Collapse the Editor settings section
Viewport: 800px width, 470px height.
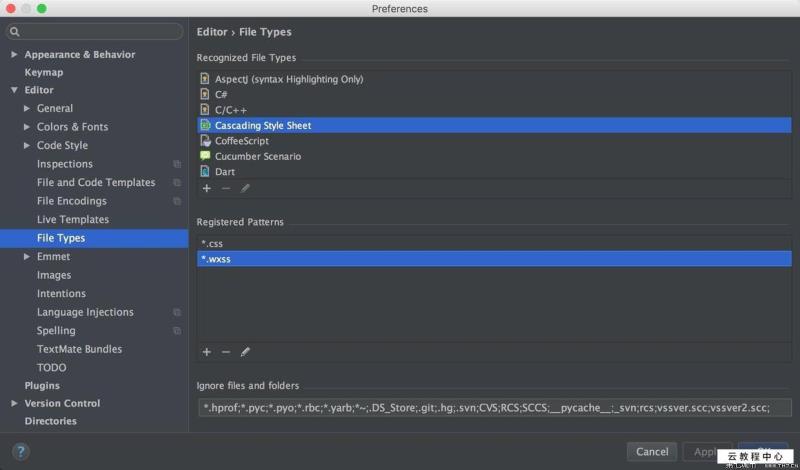coord(14,91)
